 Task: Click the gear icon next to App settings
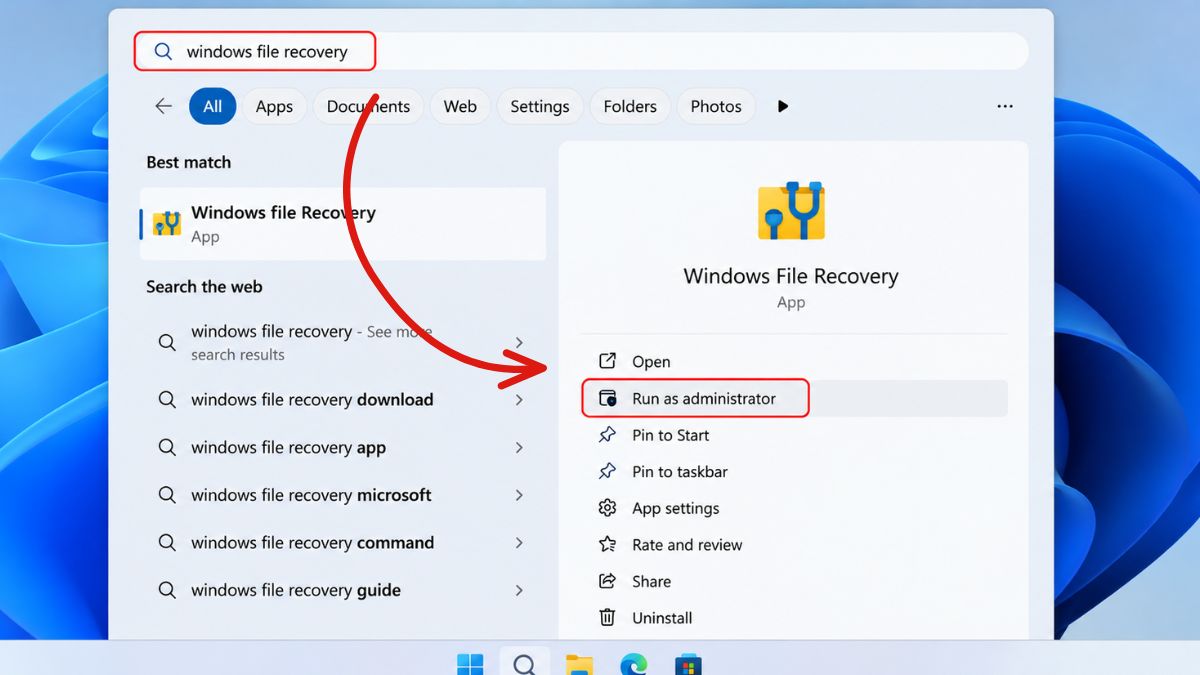point(607,508)
